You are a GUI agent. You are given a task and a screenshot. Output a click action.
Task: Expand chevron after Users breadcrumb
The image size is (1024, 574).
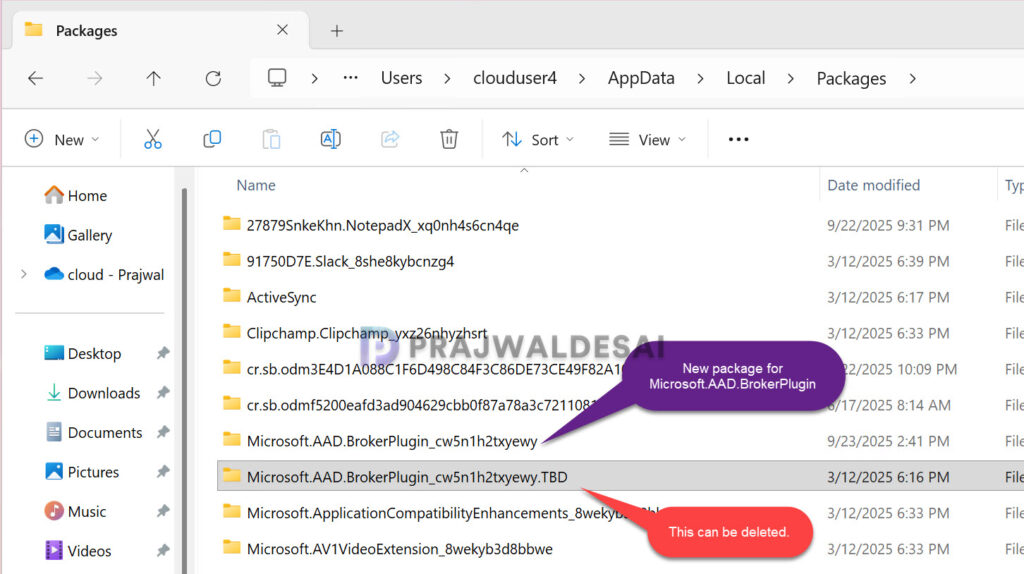pos(447,78)
